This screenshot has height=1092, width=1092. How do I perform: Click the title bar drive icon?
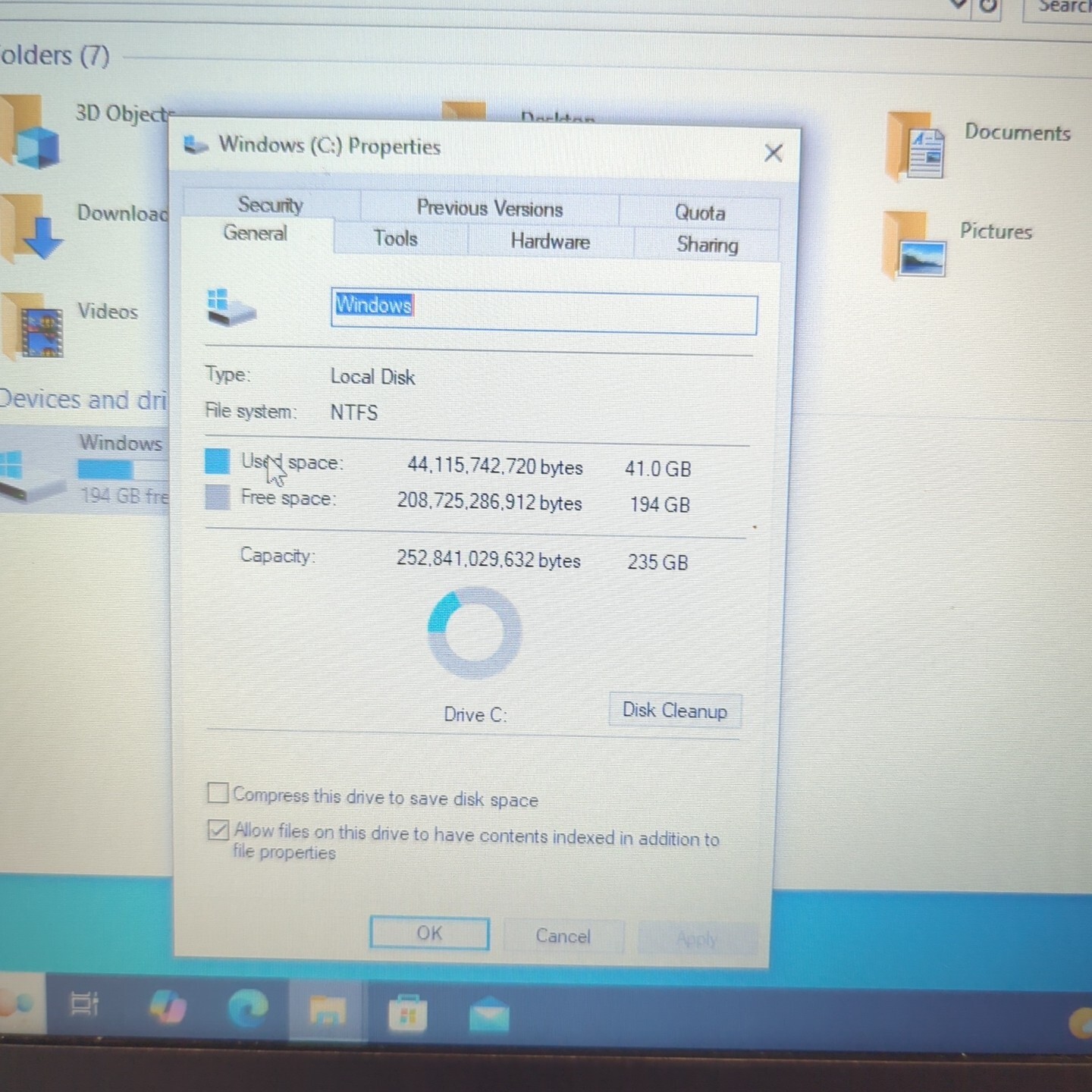tap(196, 144)
